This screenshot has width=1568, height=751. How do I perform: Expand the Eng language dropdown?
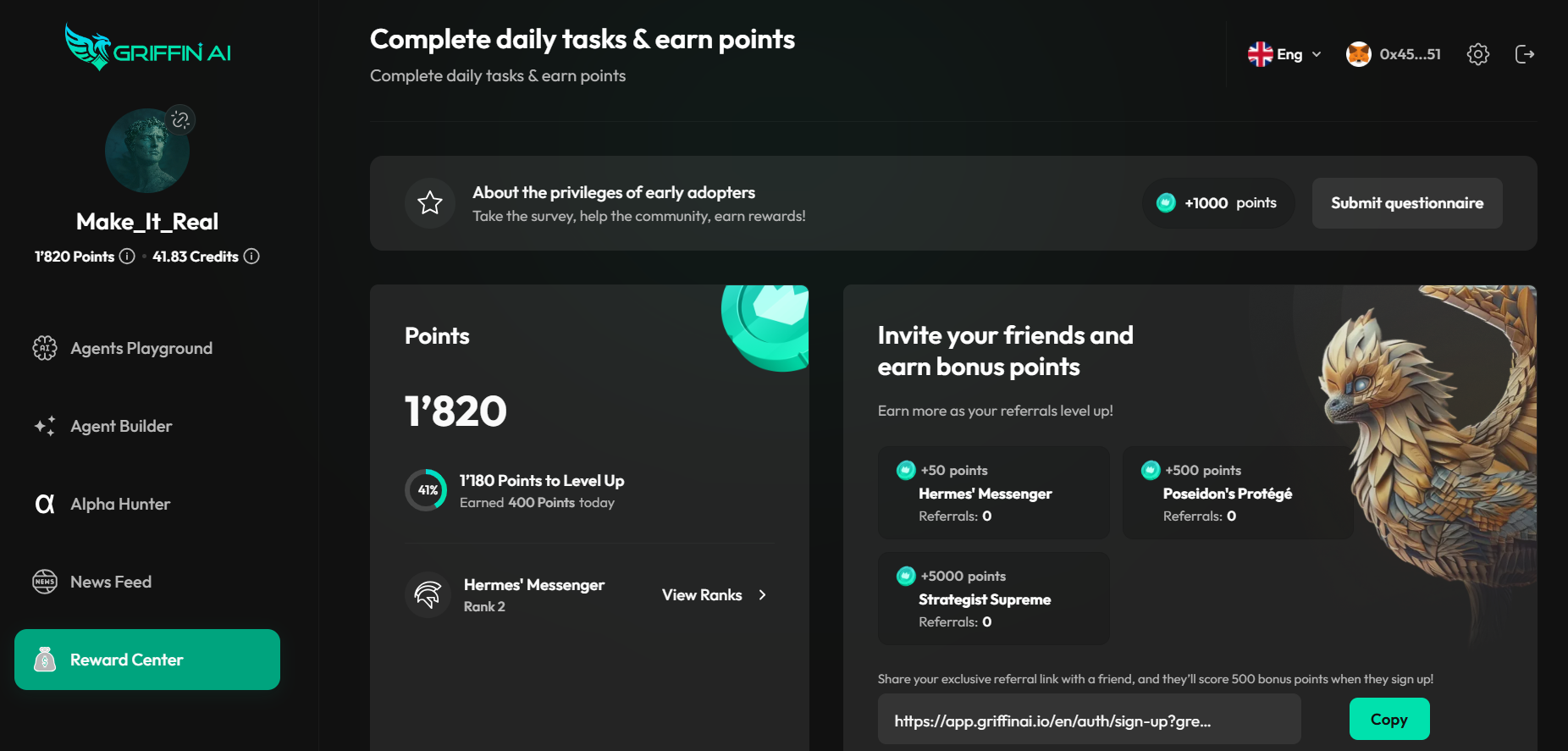[x=1284, y=54]
